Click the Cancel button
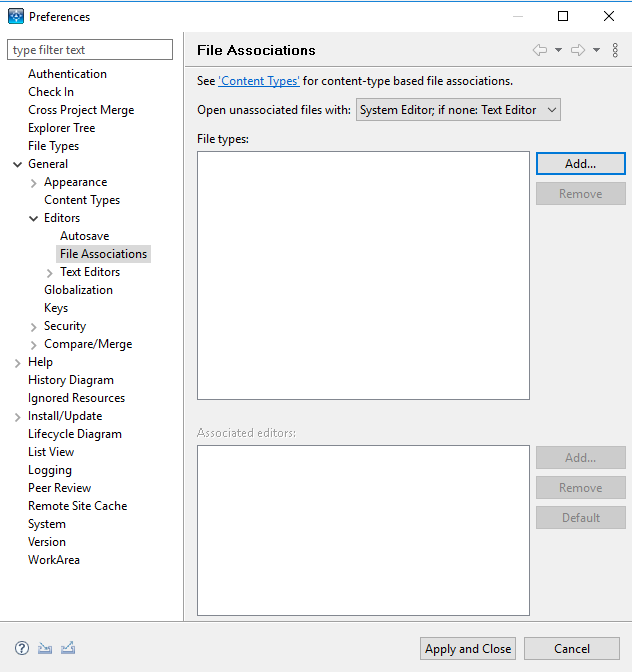Viewport: 632px width, 672px height. tap(572, 648)
